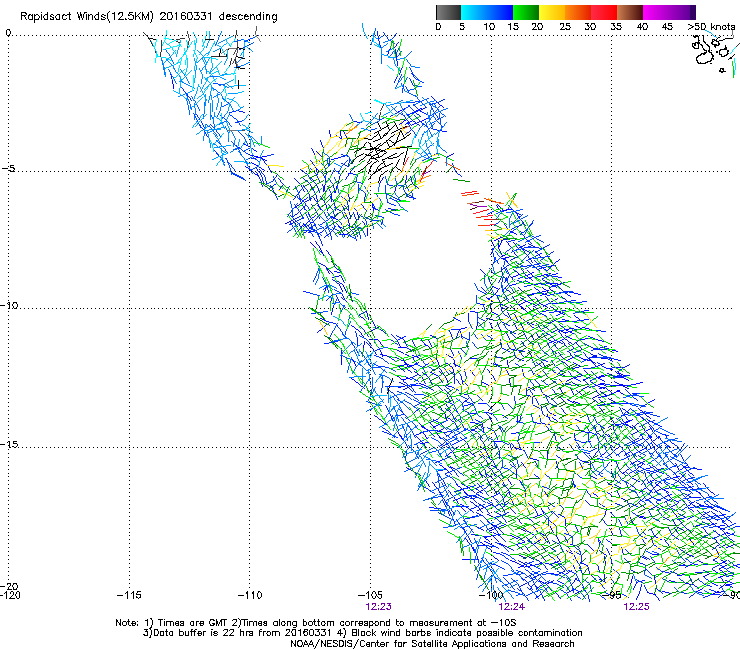
Task: Click the red 30-35 knots color band
Action: click(x=604, y=12)
